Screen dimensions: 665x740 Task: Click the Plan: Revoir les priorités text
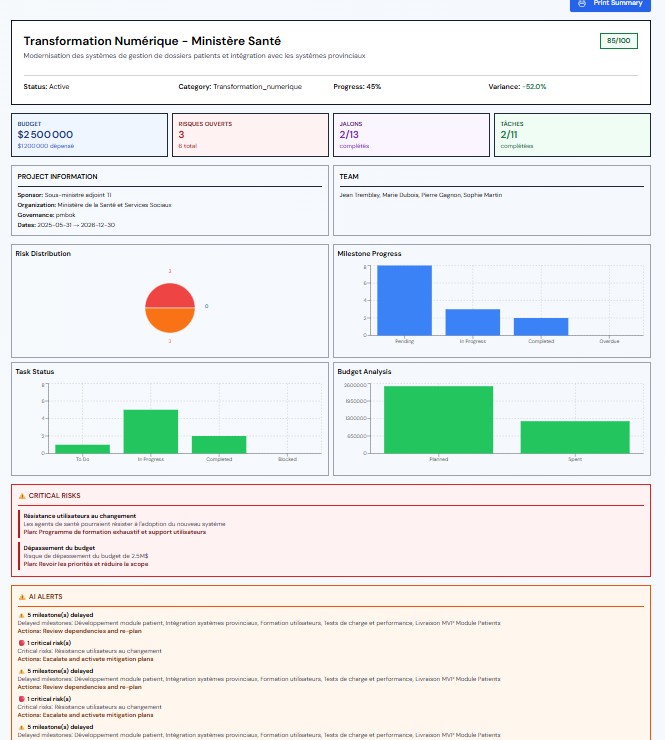[86, 564]
